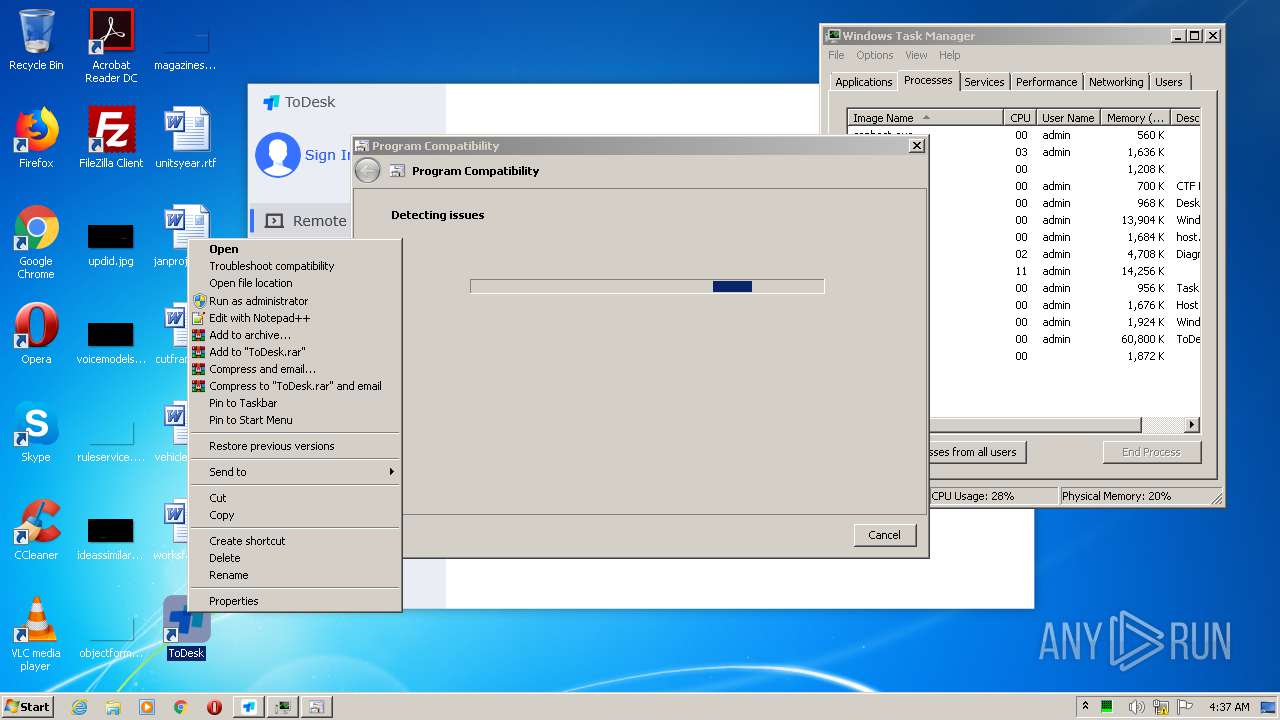This screenshot has width=1280, height=720.
Task: Switch to Program Compatibility taskbar button
Action: click(317, 707)
